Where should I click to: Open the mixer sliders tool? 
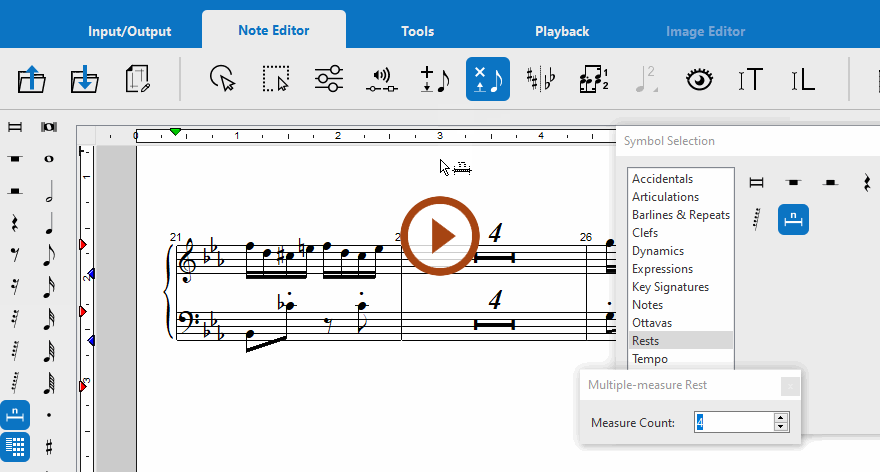click(x=328, y=79)
